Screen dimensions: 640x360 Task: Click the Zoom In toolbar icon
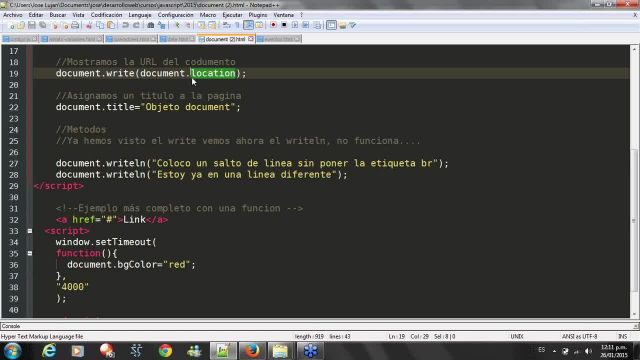point(177,25)
